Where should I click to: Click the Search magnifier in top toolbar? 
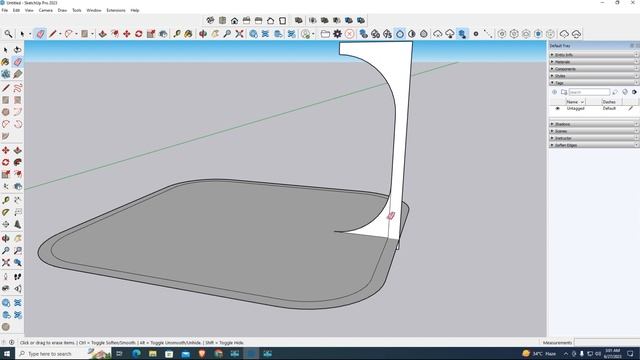click(x=8, y=34)
